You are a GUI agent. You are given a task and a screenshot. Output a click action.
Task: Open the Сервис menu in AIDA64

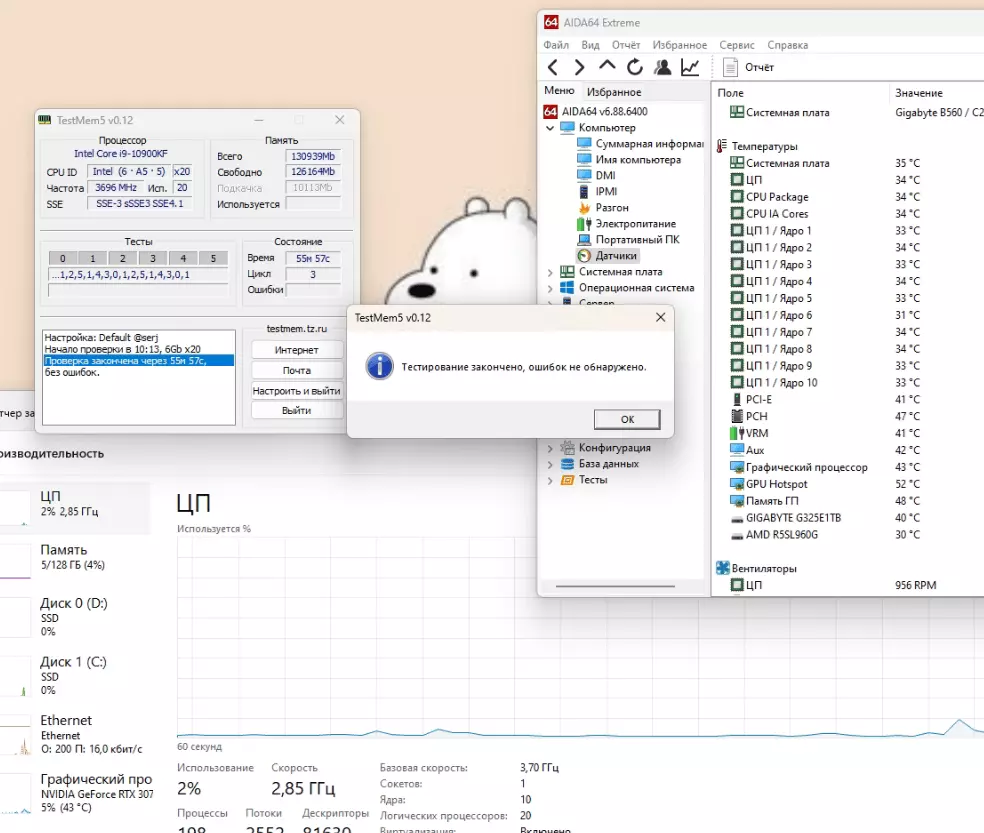tap(737, 45)
